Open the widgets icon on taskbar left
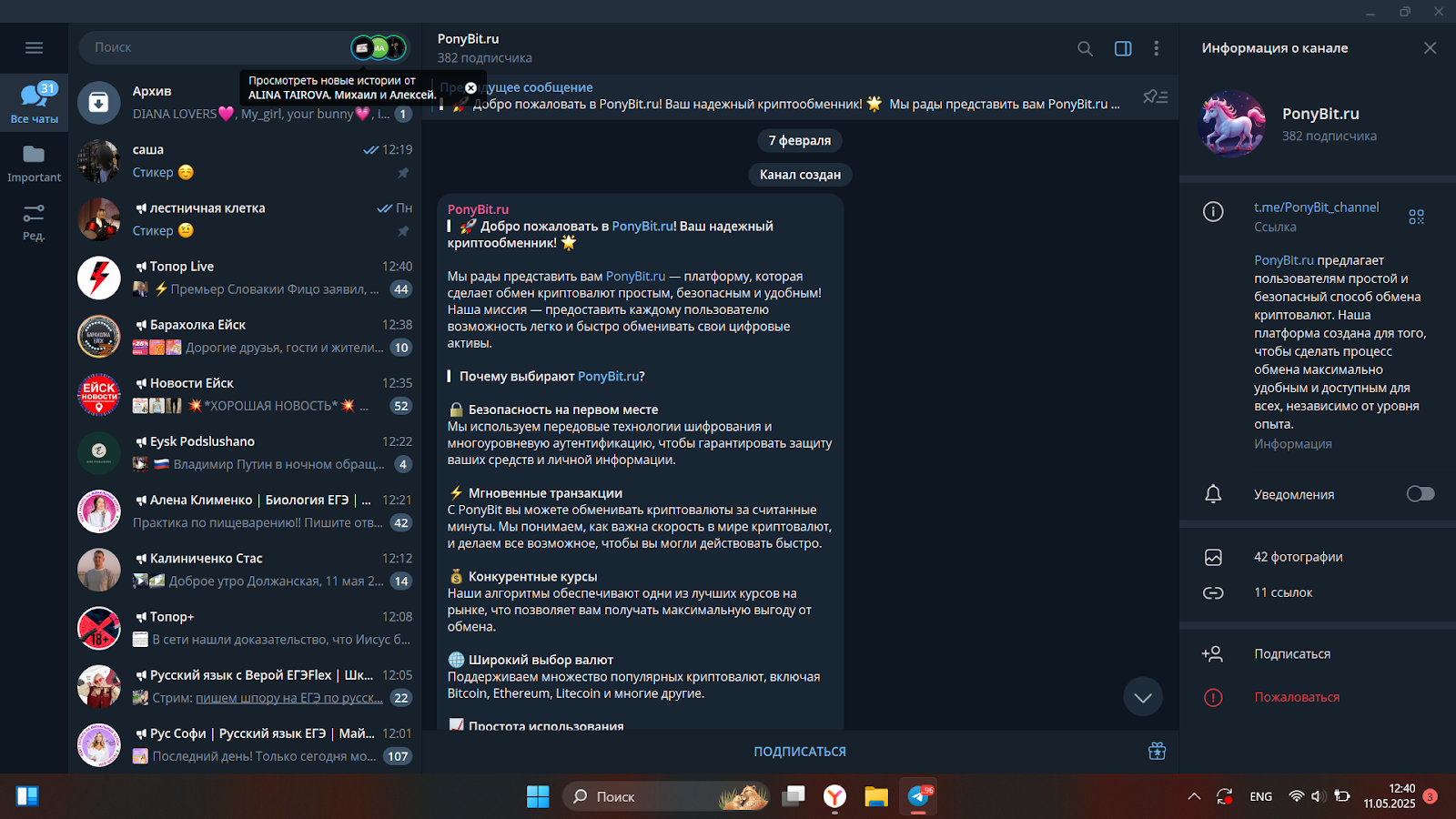1456x819 pixels. tap(27, 796)
